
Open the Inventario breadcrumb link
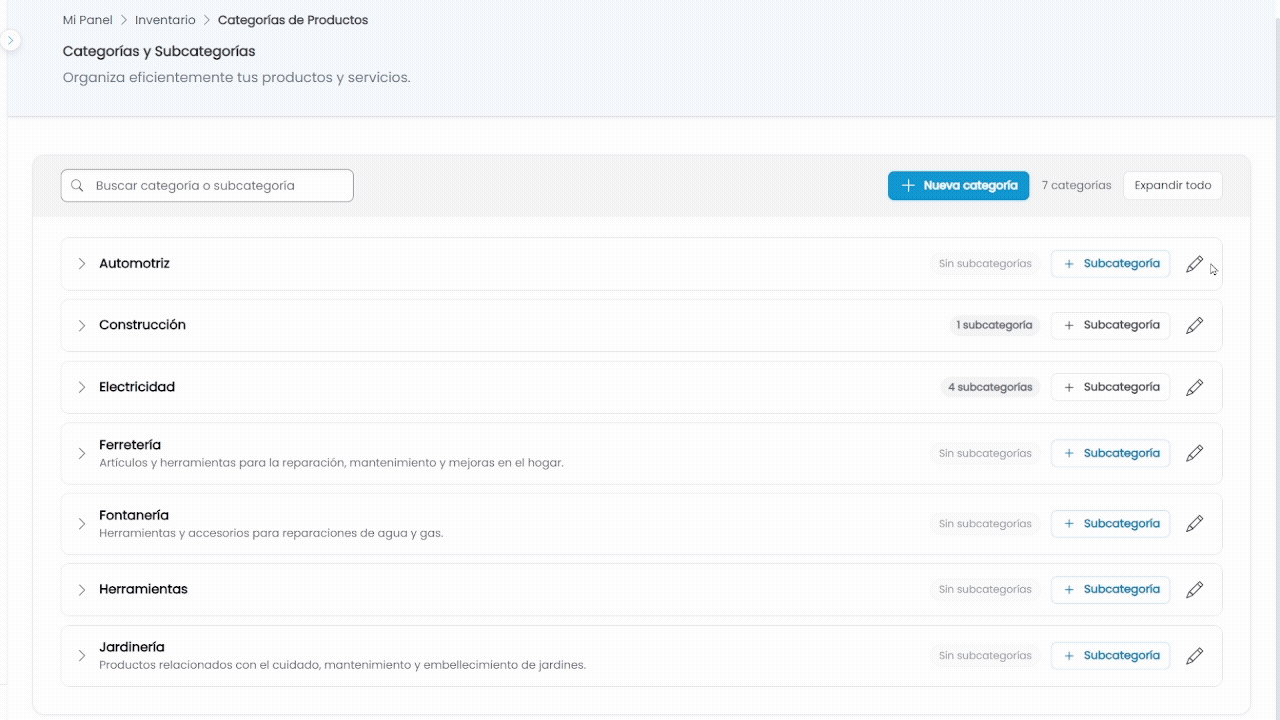point(165,20)
